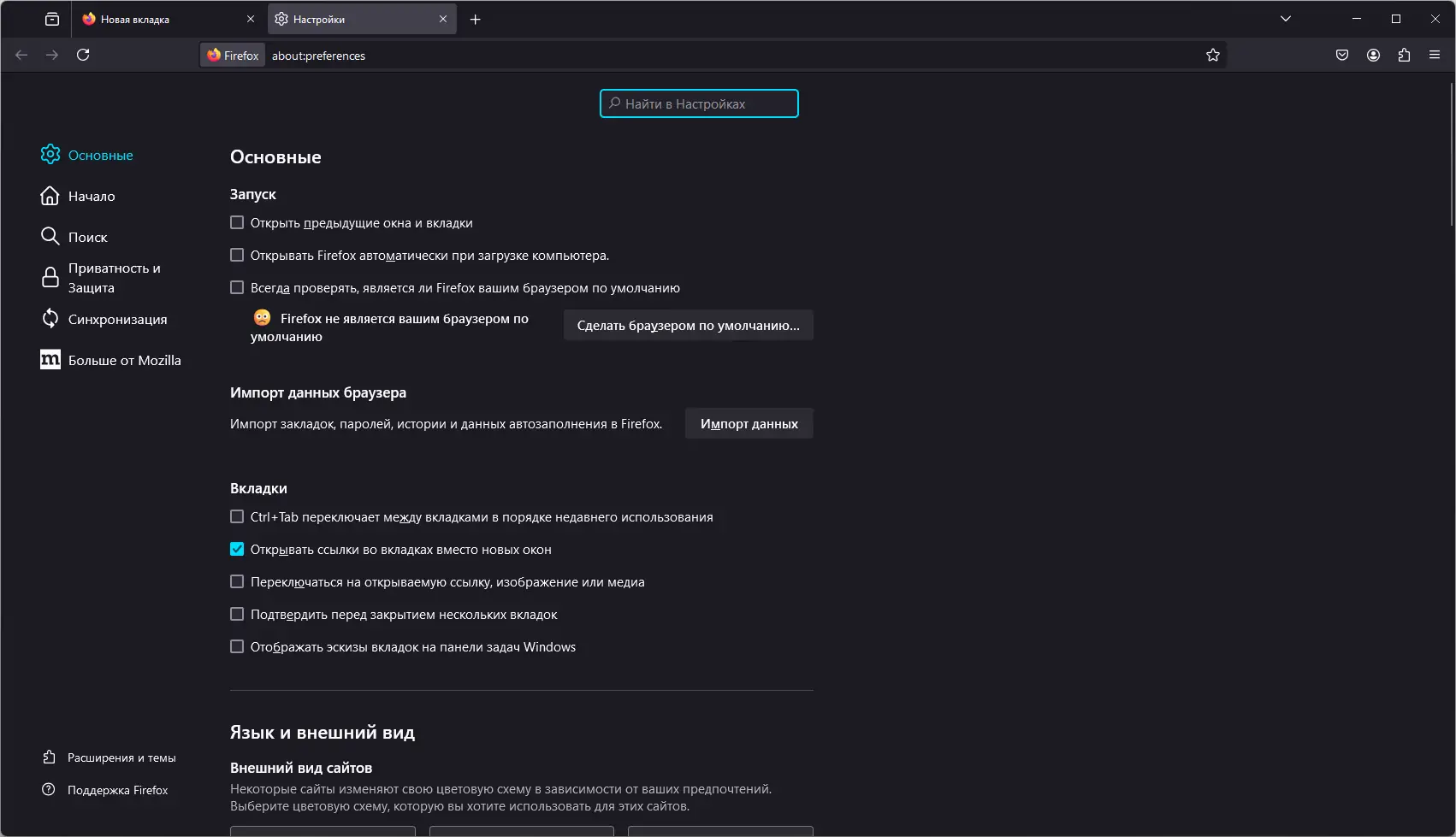Add a new tab with plus icon
This screenshot has width=1456, height=837.
[476, 19]
